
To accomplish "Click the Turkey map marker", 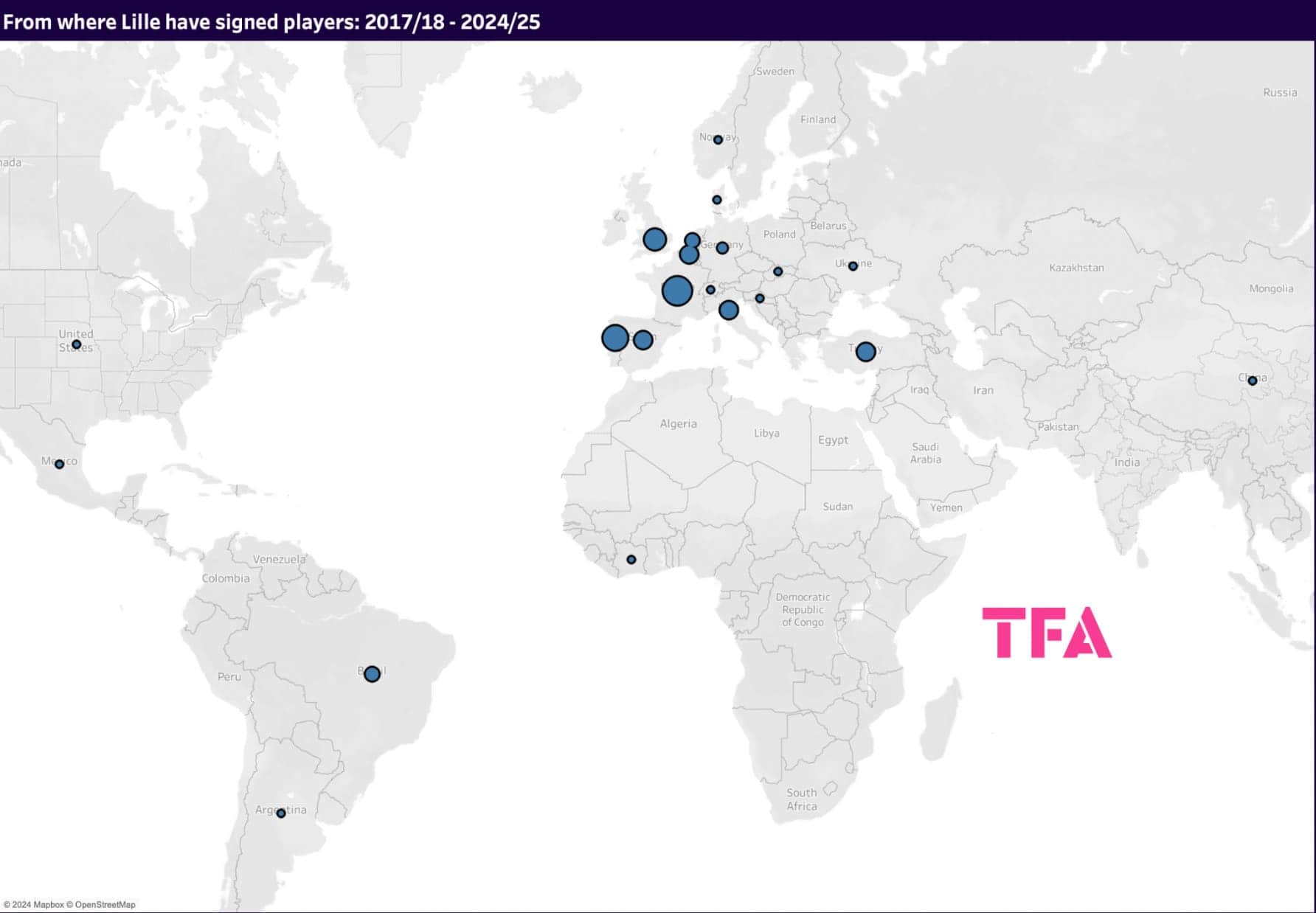I will (865, 352).
